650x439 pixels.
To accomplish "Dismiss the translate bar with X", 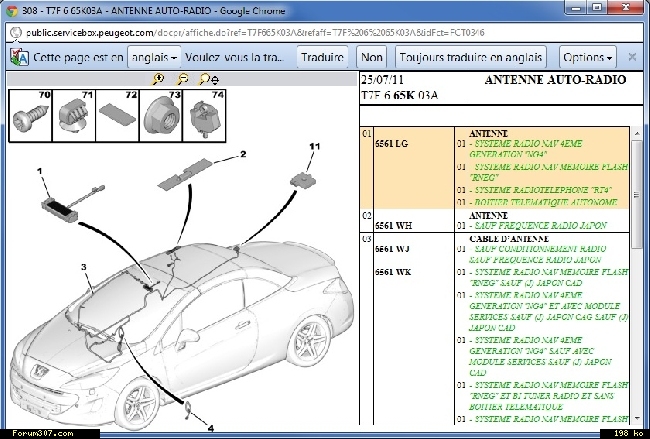I will pos(632,57).
